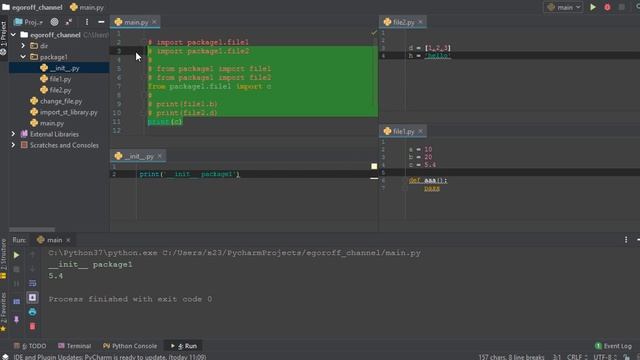Click the Project panel horizontal scrollbar

point(32,229)
